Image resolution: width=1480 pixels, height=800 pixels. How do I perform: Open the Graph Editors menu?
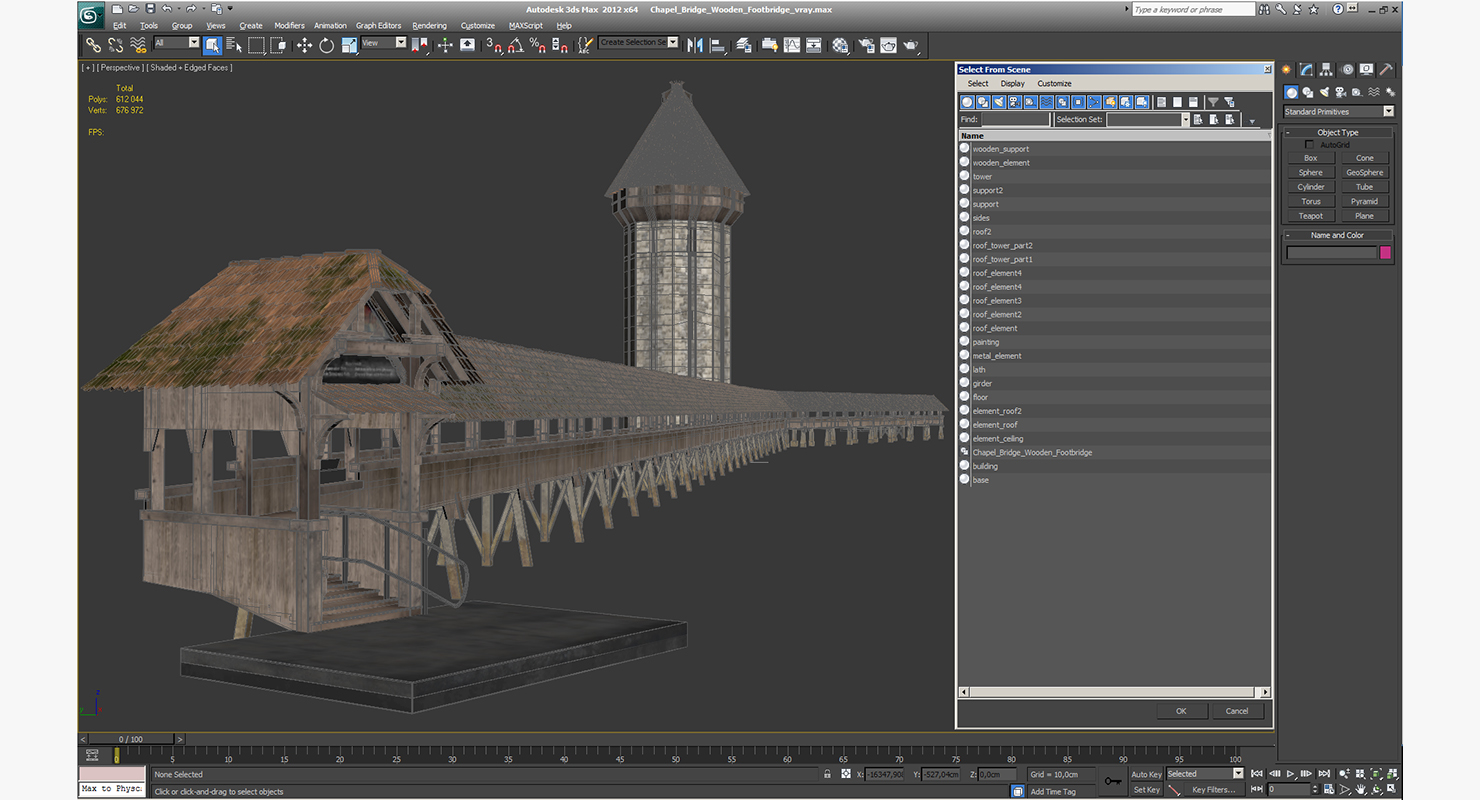(378, 26)
